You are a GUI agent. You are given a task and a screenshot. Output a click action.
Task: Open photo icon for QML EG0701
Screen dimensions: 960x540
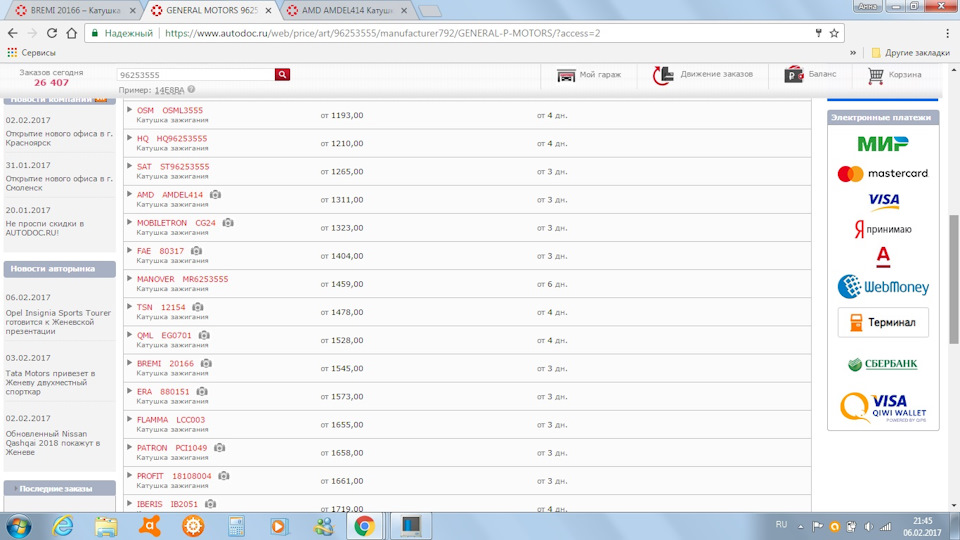(204, 336)
